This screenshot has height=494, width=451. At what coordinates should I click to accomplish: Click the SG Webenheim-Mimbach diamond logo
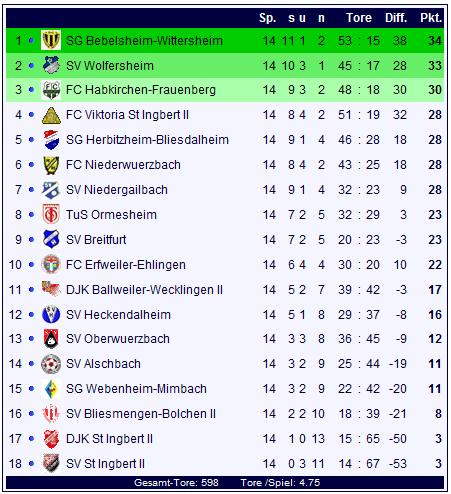click(51, 389)
